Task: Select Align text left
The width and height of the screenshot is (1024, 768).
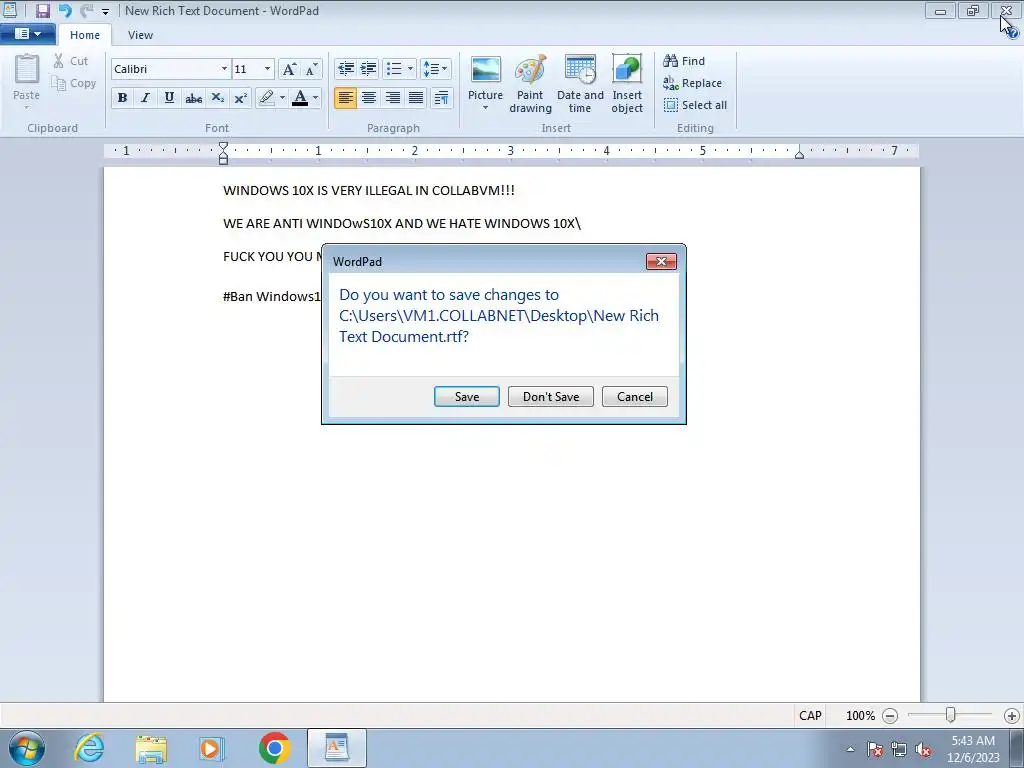Action: (x=345, y=98)
